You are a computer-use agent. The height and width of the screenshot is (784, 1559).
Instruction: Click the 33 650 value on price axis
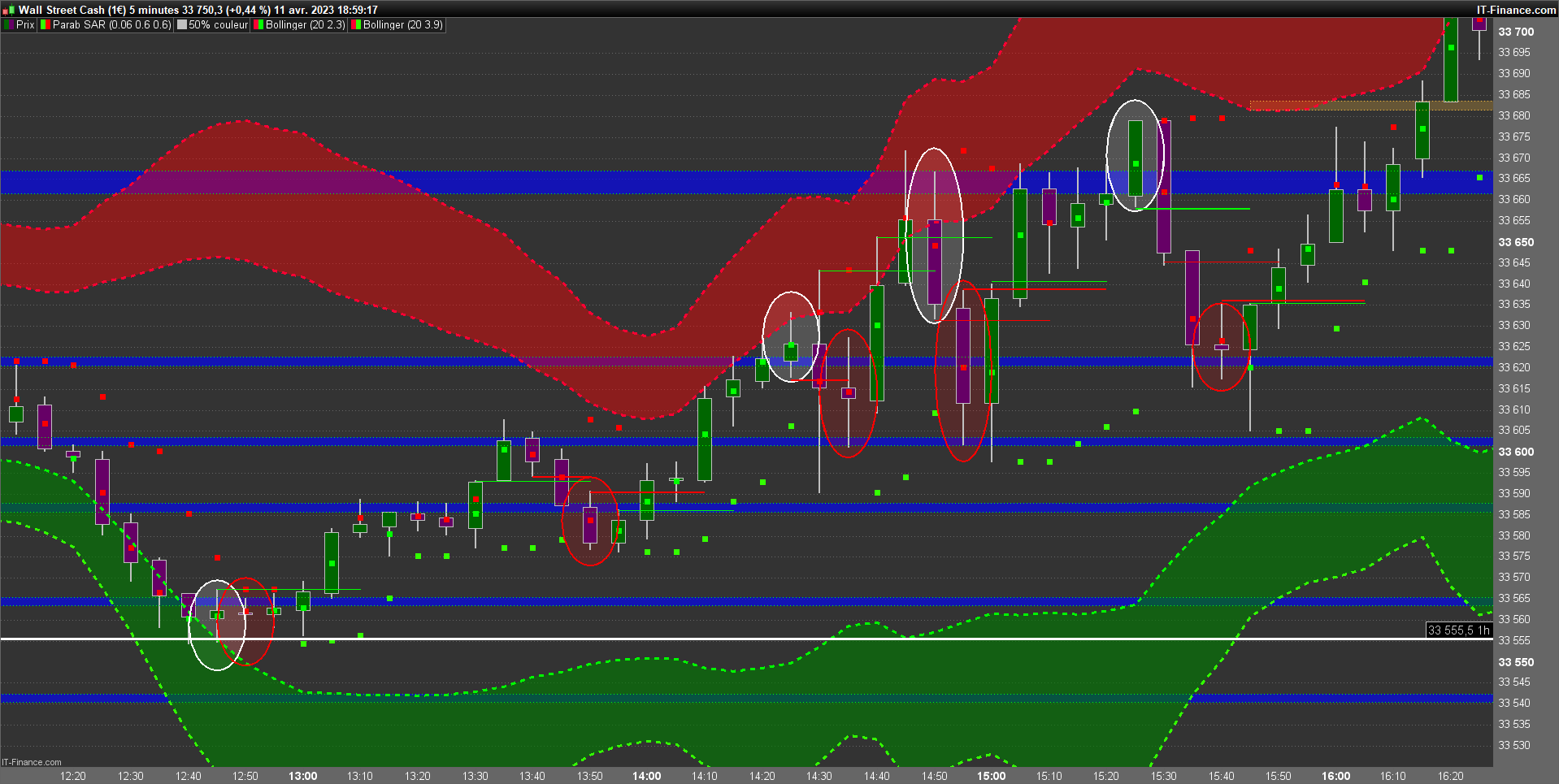1516,242
